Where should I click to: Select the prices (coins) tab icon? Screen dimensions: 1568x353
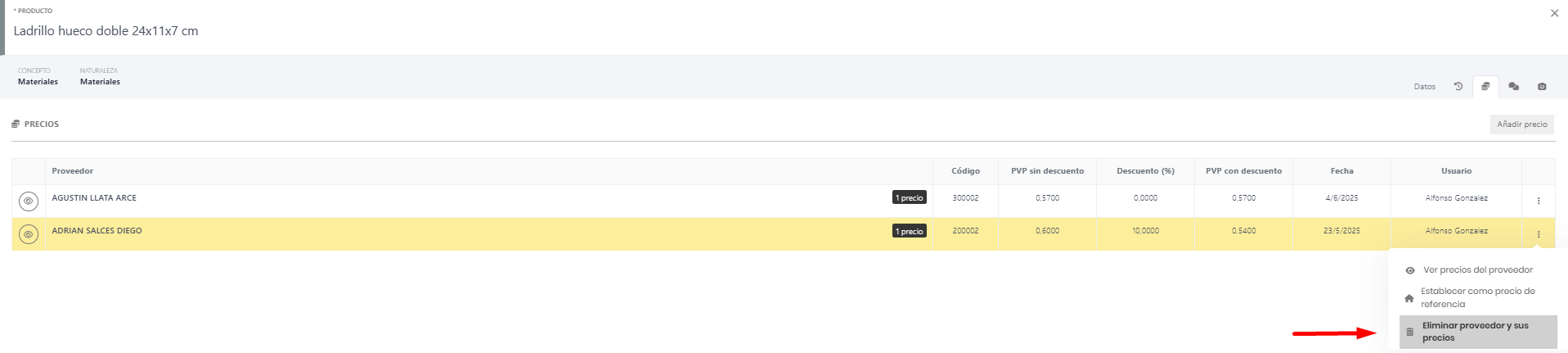click(1485, 86)
